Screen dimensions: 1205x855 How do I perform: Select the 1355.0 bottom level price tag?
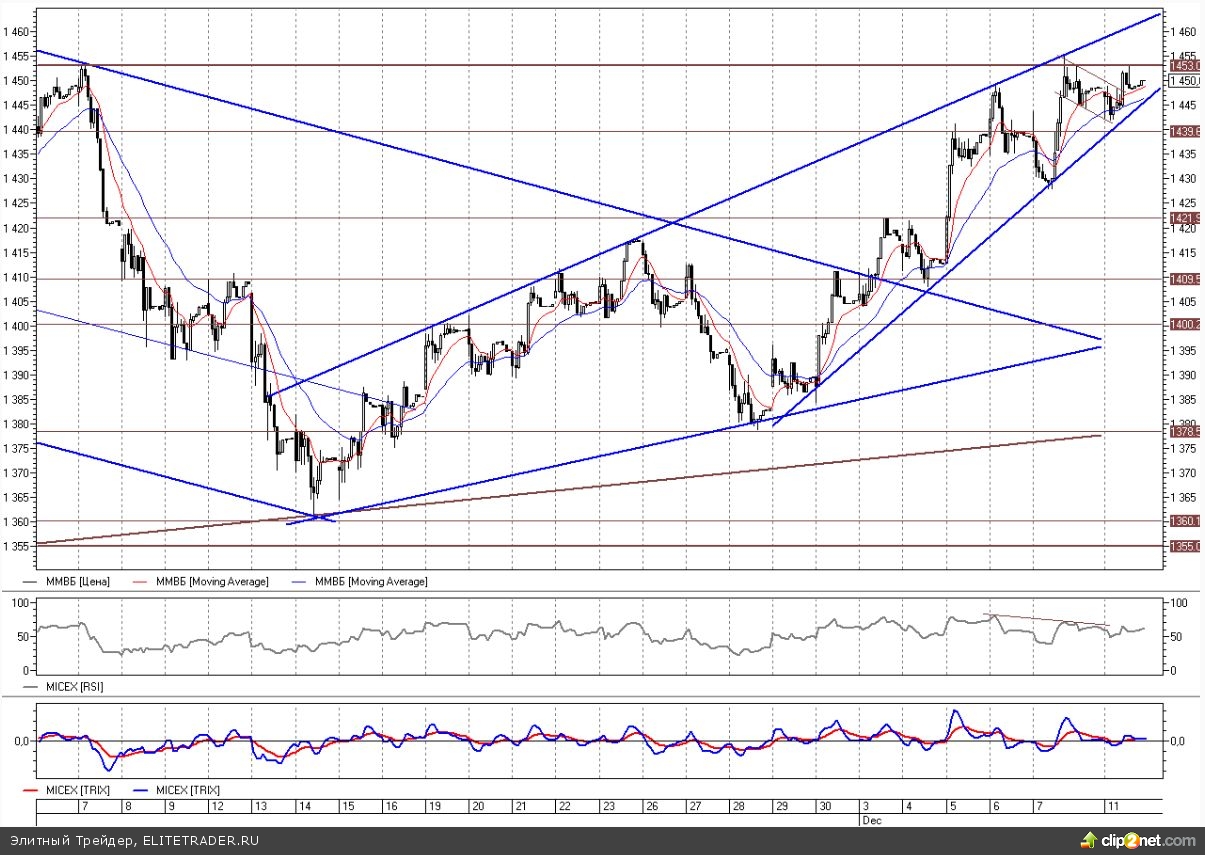tap(1184, 546)
